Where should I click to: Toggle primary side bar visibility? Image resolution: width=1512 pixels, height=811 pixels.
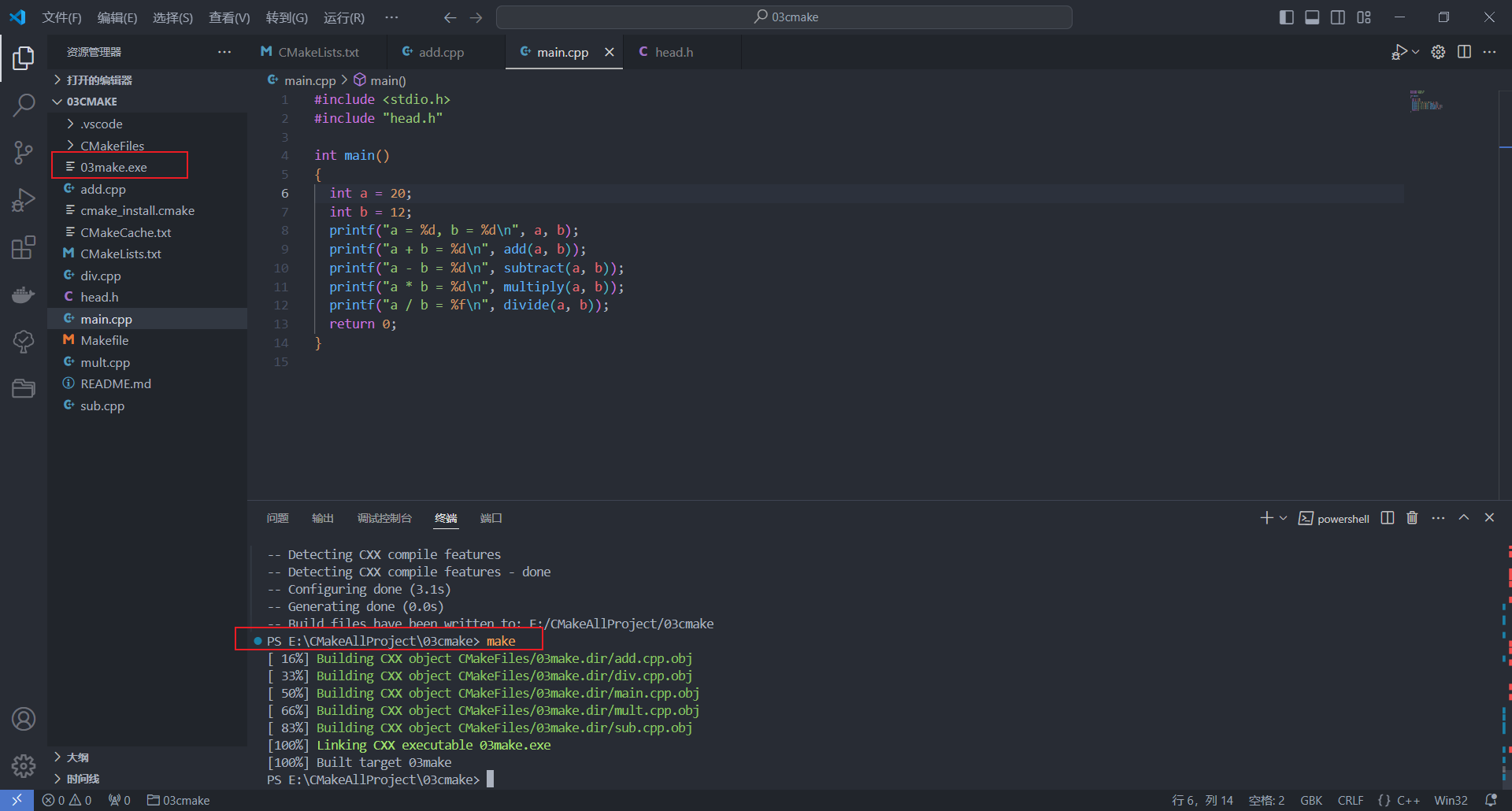click(x=1286, y=17)
